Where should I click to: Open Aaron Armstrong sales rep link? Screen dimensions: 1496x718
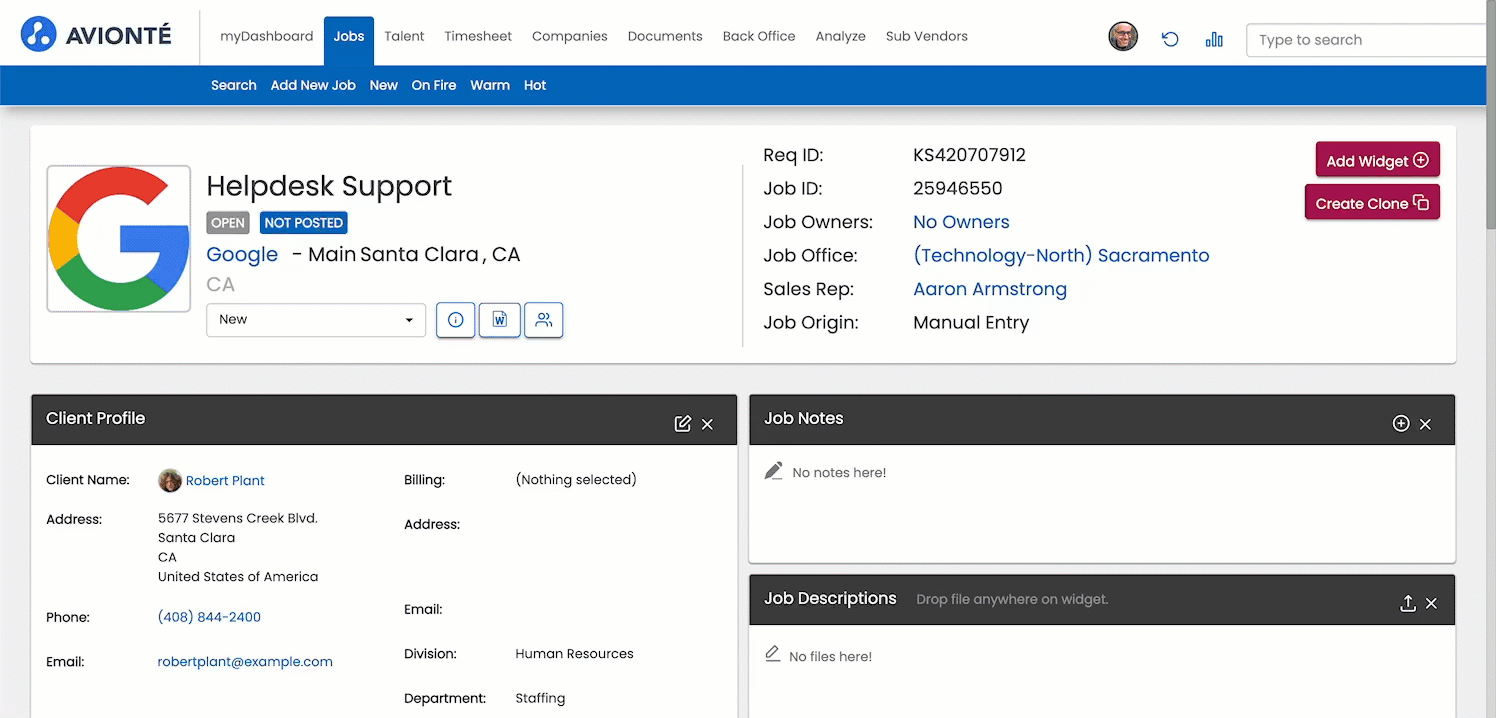coord(990,289)
